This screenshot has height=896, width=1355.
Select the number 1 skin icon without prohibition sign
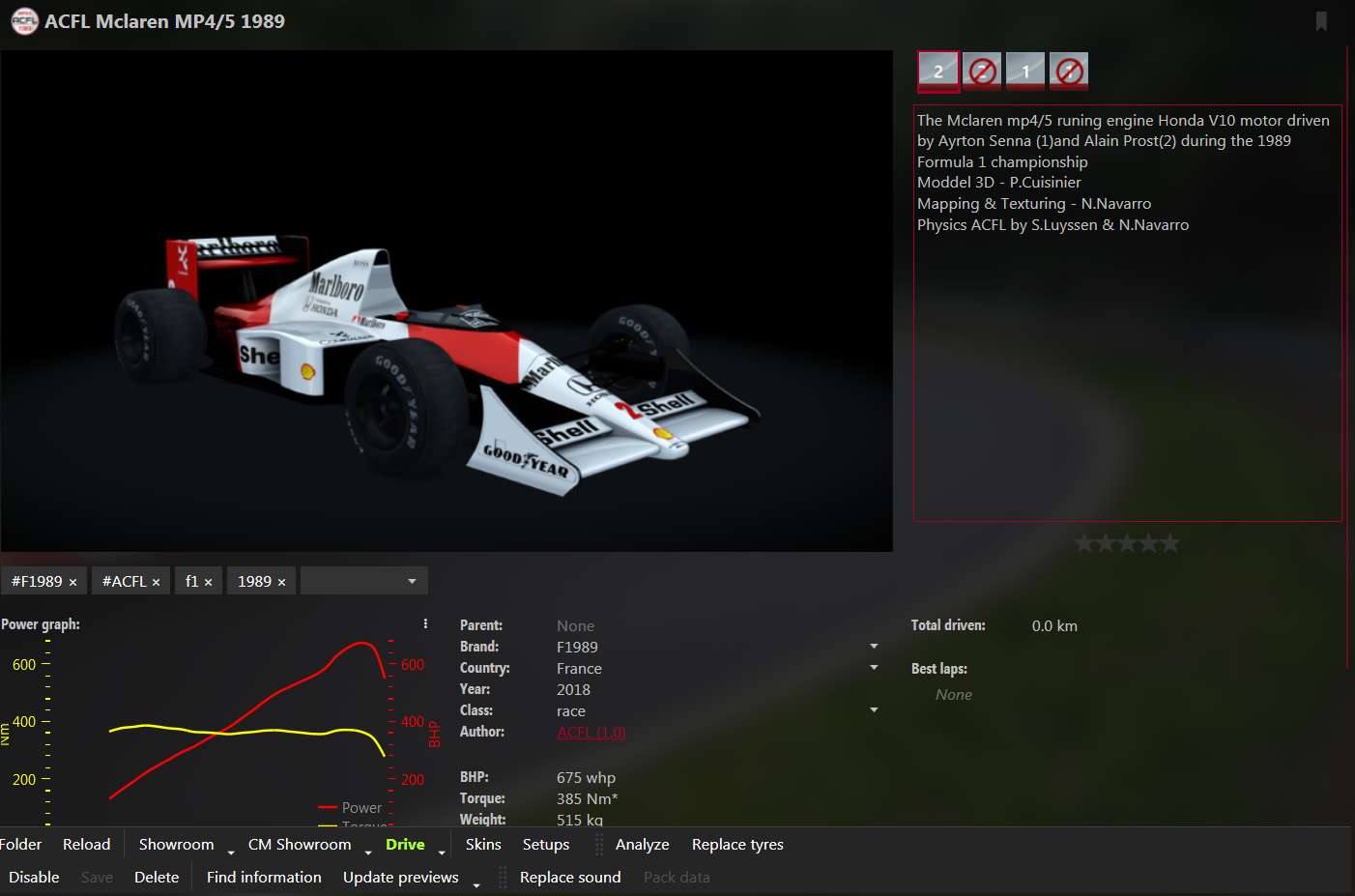point(1024,71)
